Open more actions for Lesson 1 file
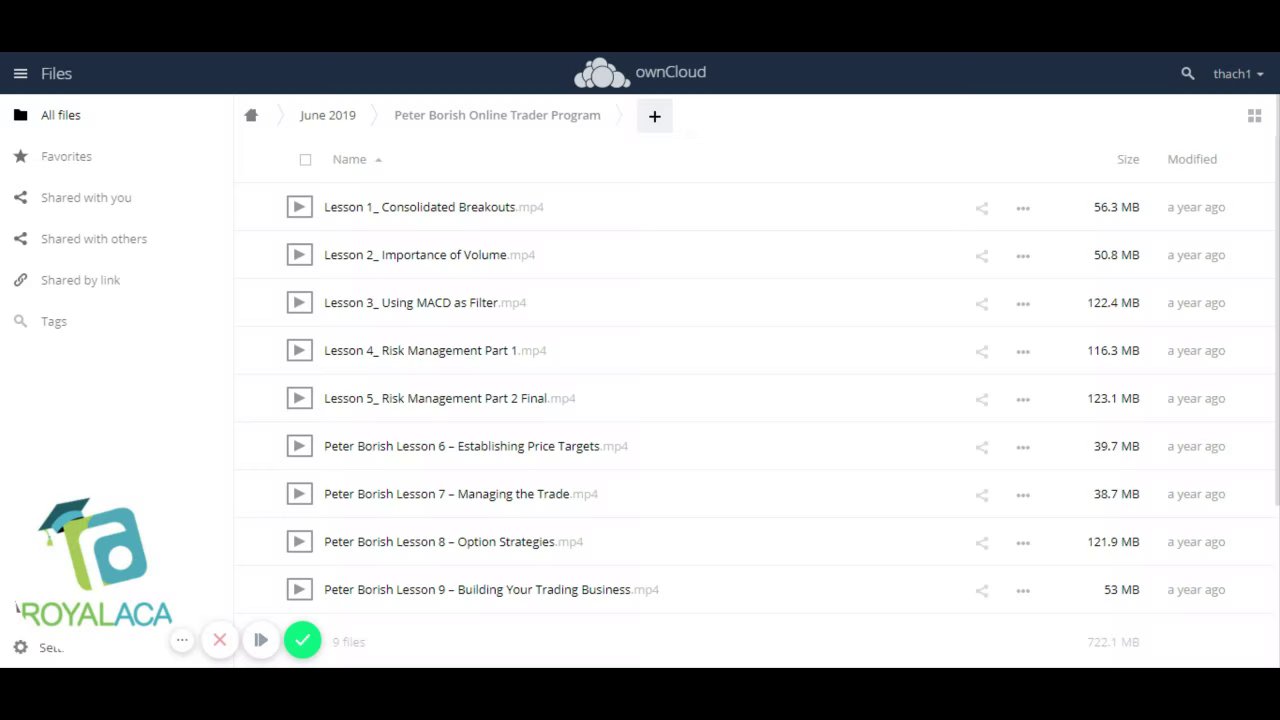 pyautogui.click(x=1023, y=208)
